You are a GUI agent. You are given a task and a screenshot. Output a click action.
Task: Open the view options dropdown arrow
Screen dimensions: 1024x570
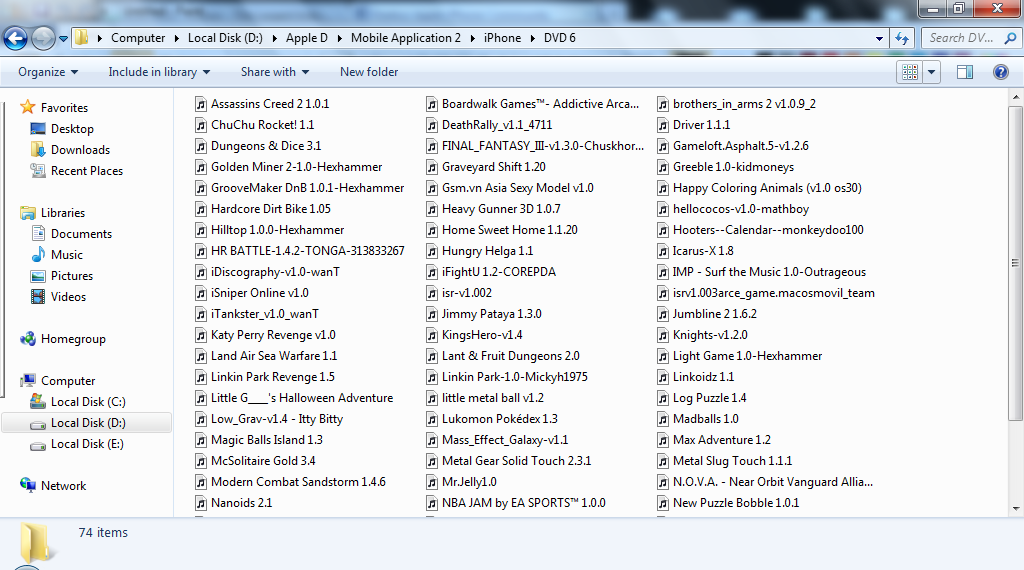click(x=931, y=72)
